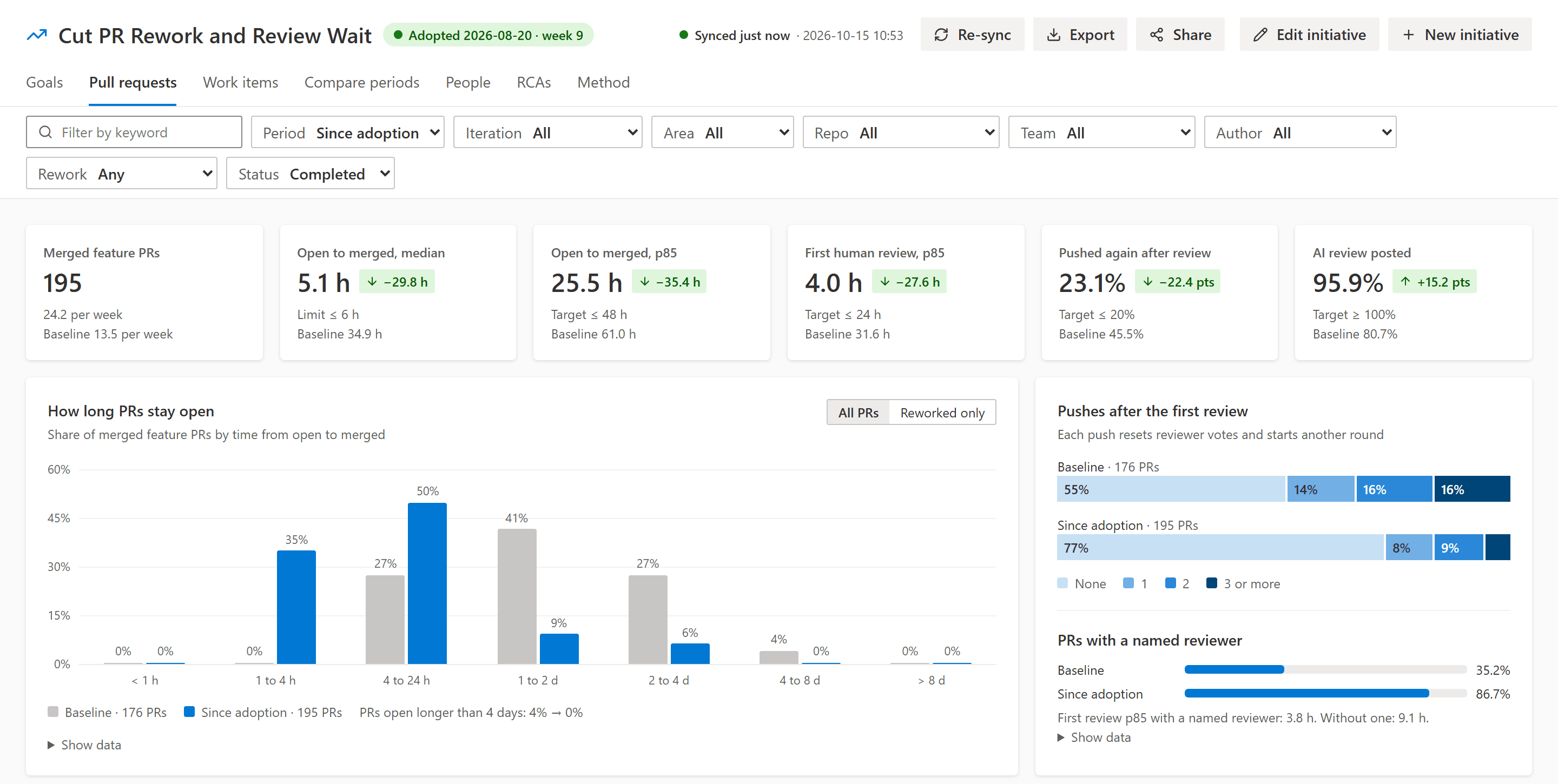Image resolution: width=1558 pixels, height=784 pixels.
Task: Select the All PRs segment toggle
Action: [x=857, y=412]
